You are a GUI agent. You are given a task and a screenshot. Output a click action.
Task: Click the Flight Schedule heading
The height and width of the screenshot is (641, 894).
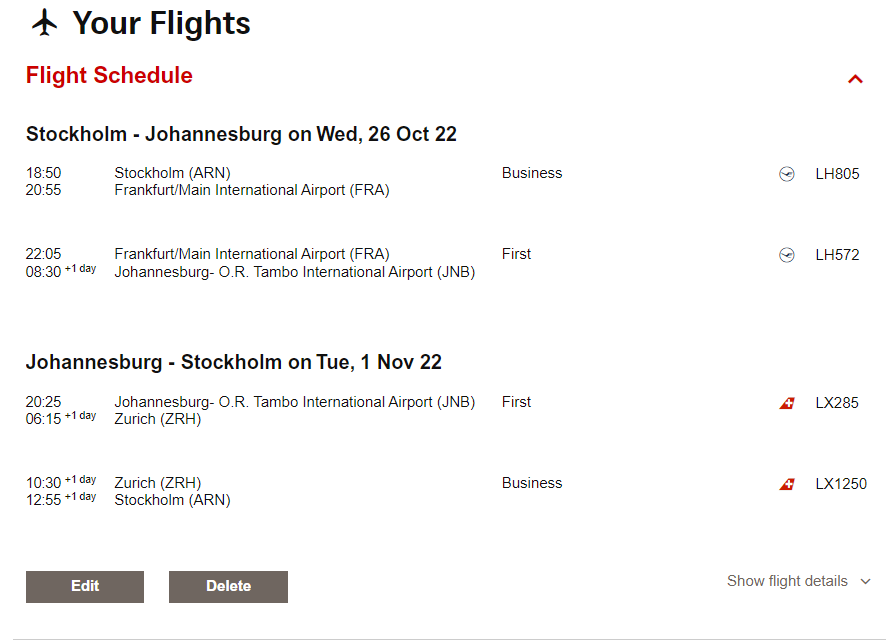coord(109,76)
